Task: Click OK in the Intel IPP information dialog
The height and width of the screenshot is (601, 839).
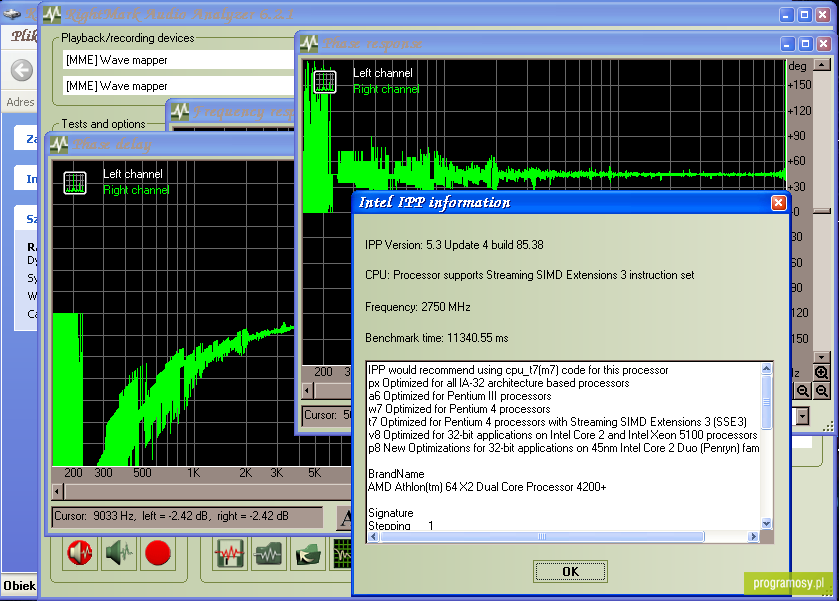Action: (570, 572)
